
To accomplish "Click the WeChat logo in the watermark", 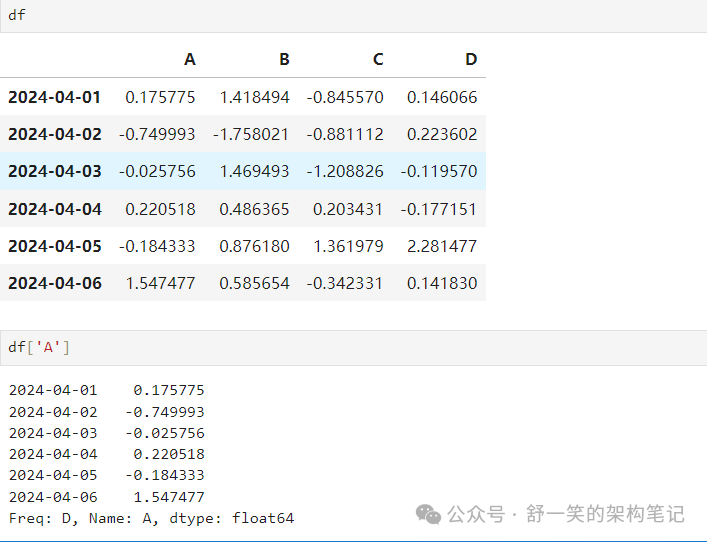I will click(x=429, y=514).
